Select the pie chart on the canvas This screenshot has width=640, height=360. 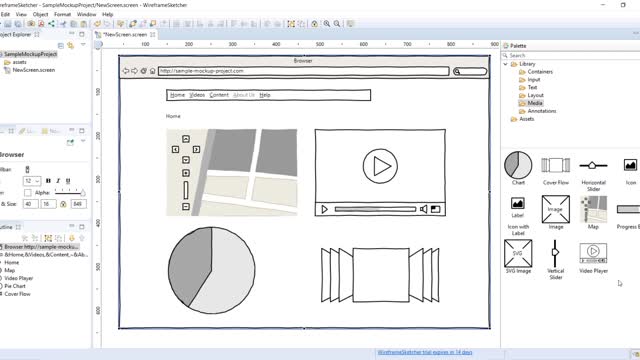[x=211, y=270]
